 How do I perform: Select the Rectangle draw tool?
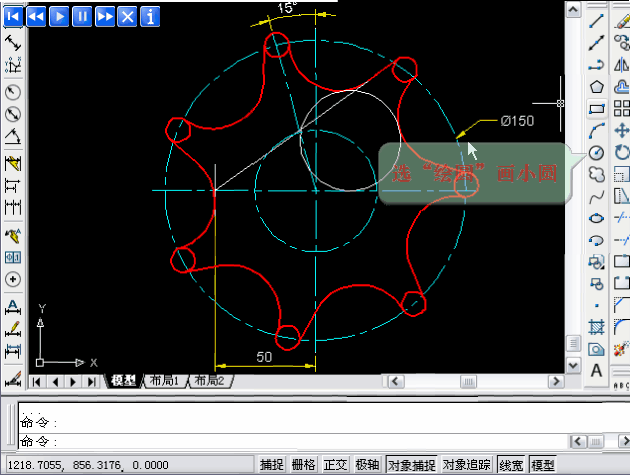(x=597, y=108)
